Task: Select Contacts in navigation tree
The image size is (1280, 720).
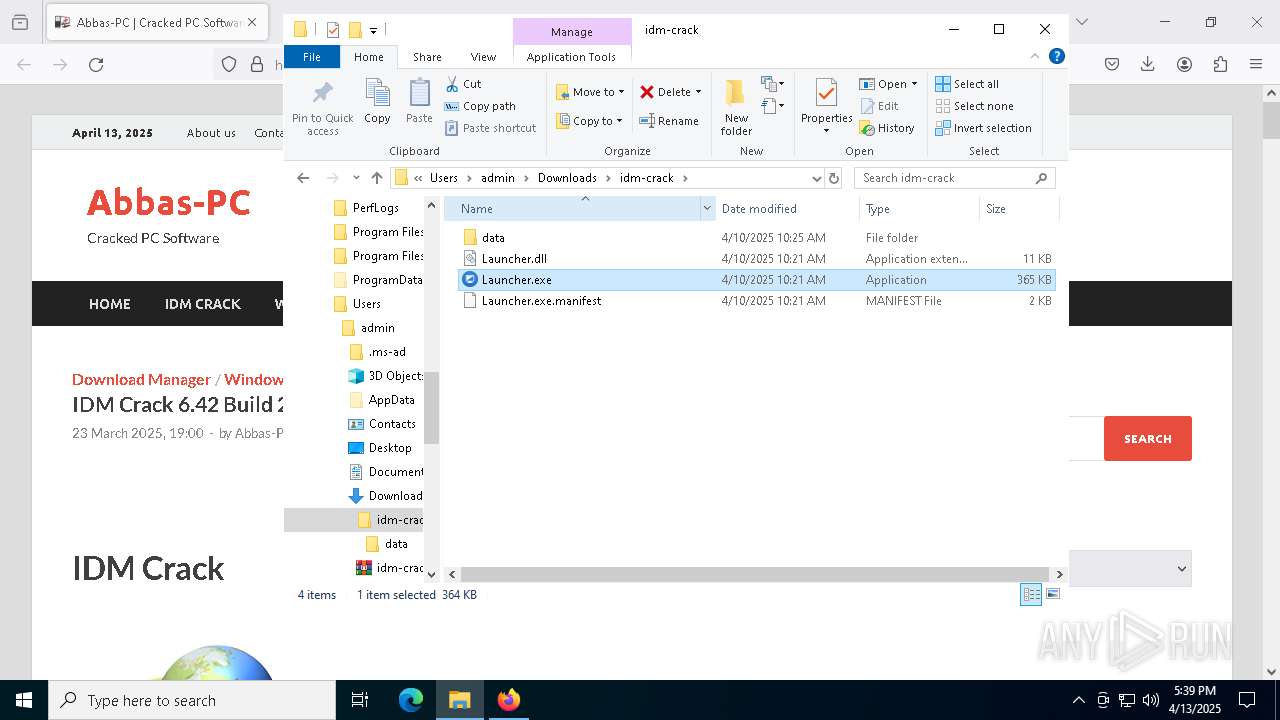Action: (392, 424)
